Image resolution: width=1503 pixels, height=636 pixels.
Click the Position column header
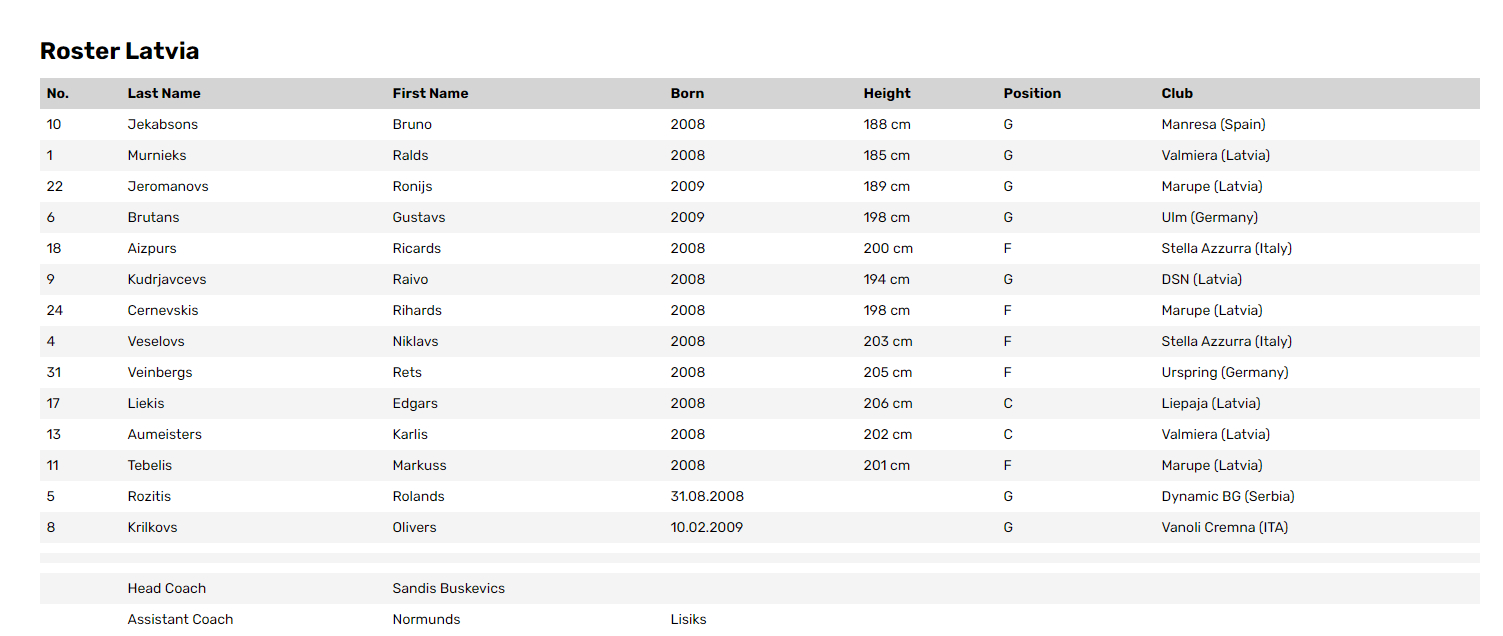pos(1032,93)
